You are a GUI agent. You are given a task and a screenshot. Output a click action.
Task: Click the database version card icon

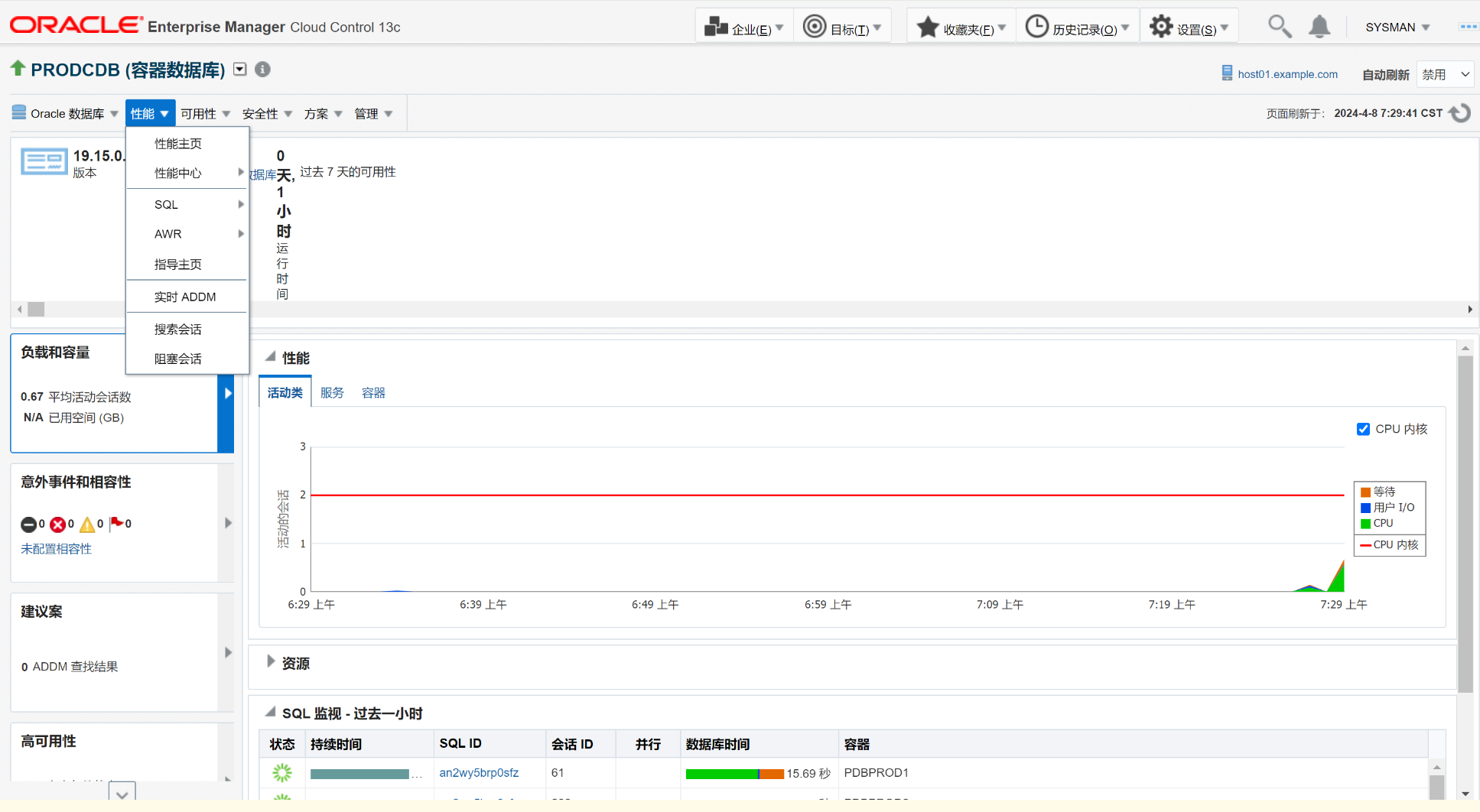(x=44, y=162)
